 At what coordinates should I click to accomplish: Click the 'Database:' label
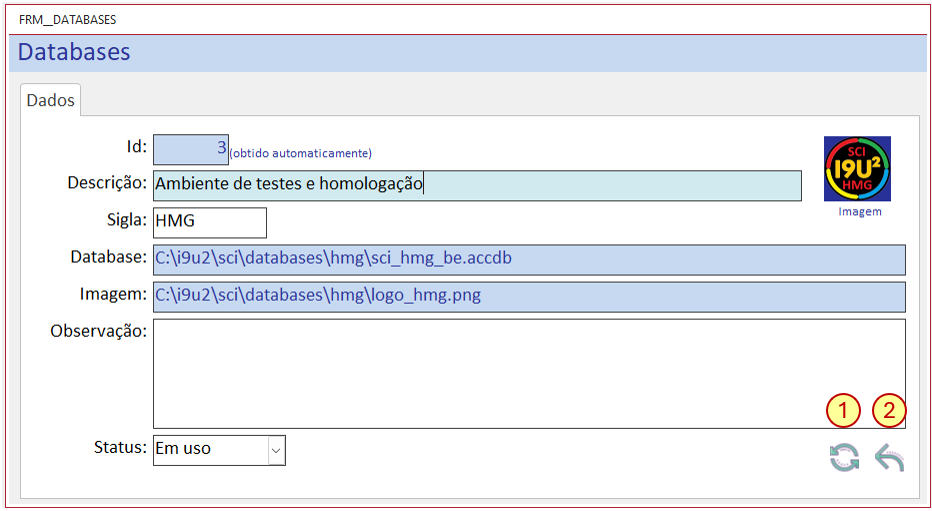tap(109, 257)
